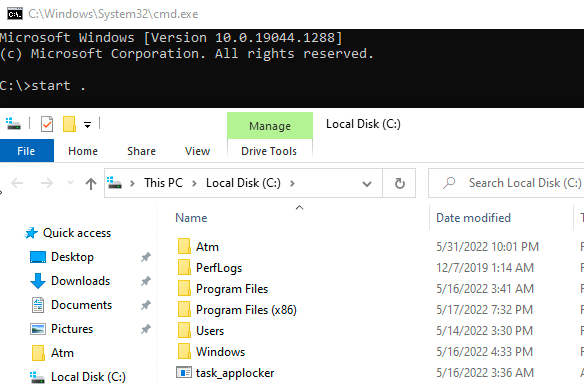
Task: Click the pin icon next to Documents
Action: (146, 305)
